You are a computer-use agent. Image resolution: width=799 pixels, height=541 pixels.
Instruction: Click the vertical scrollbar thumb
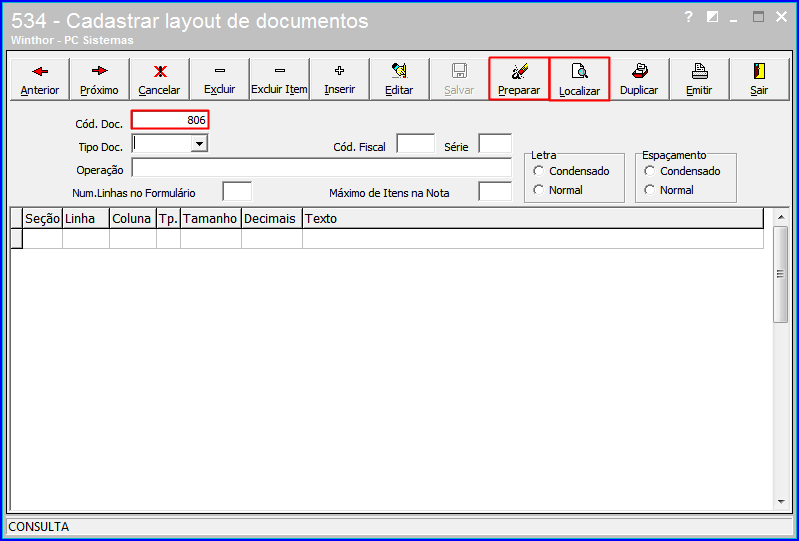[x=781, y=274]
